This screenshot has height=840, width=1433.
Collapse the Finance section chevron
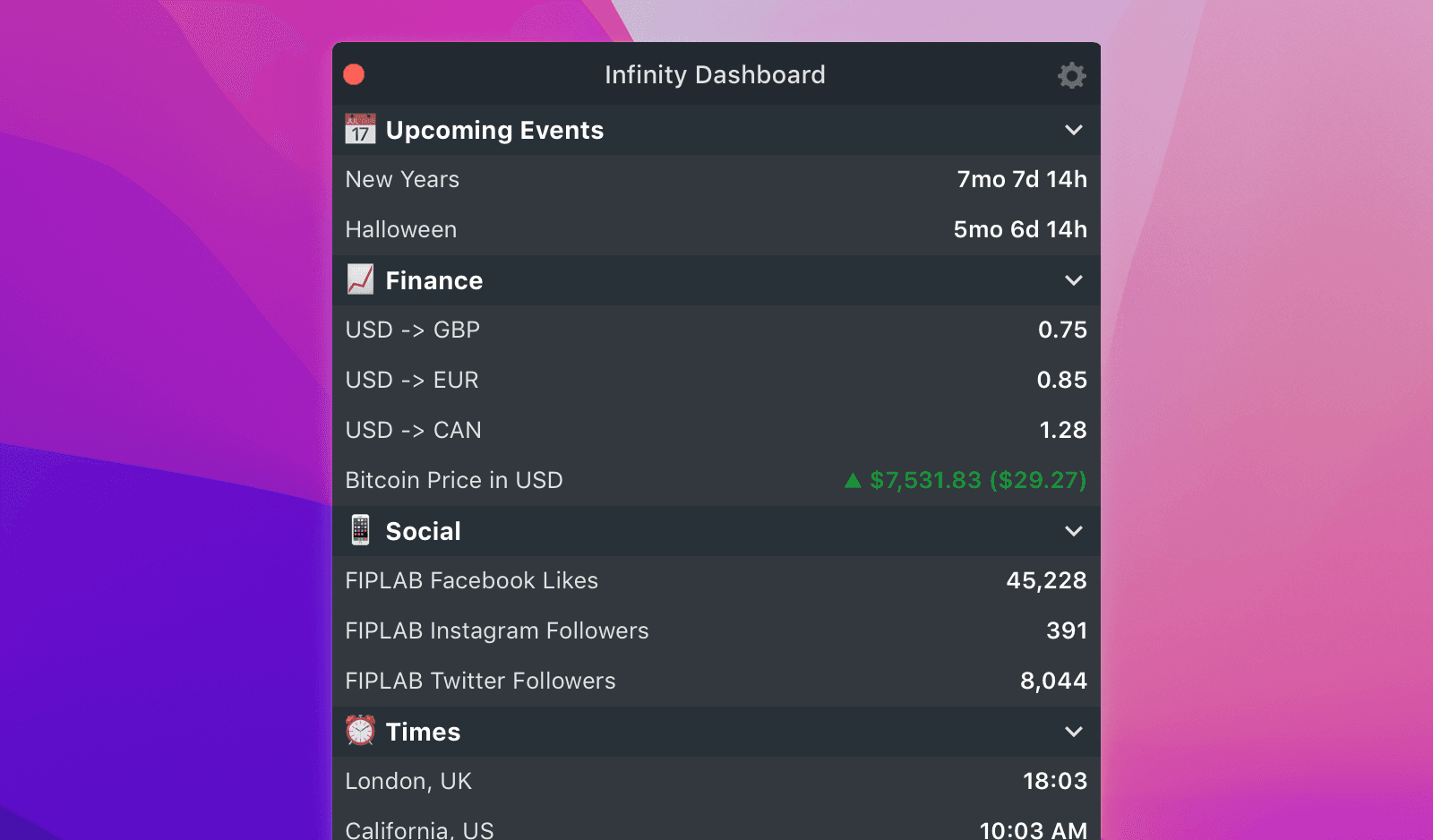point(1073,280)
